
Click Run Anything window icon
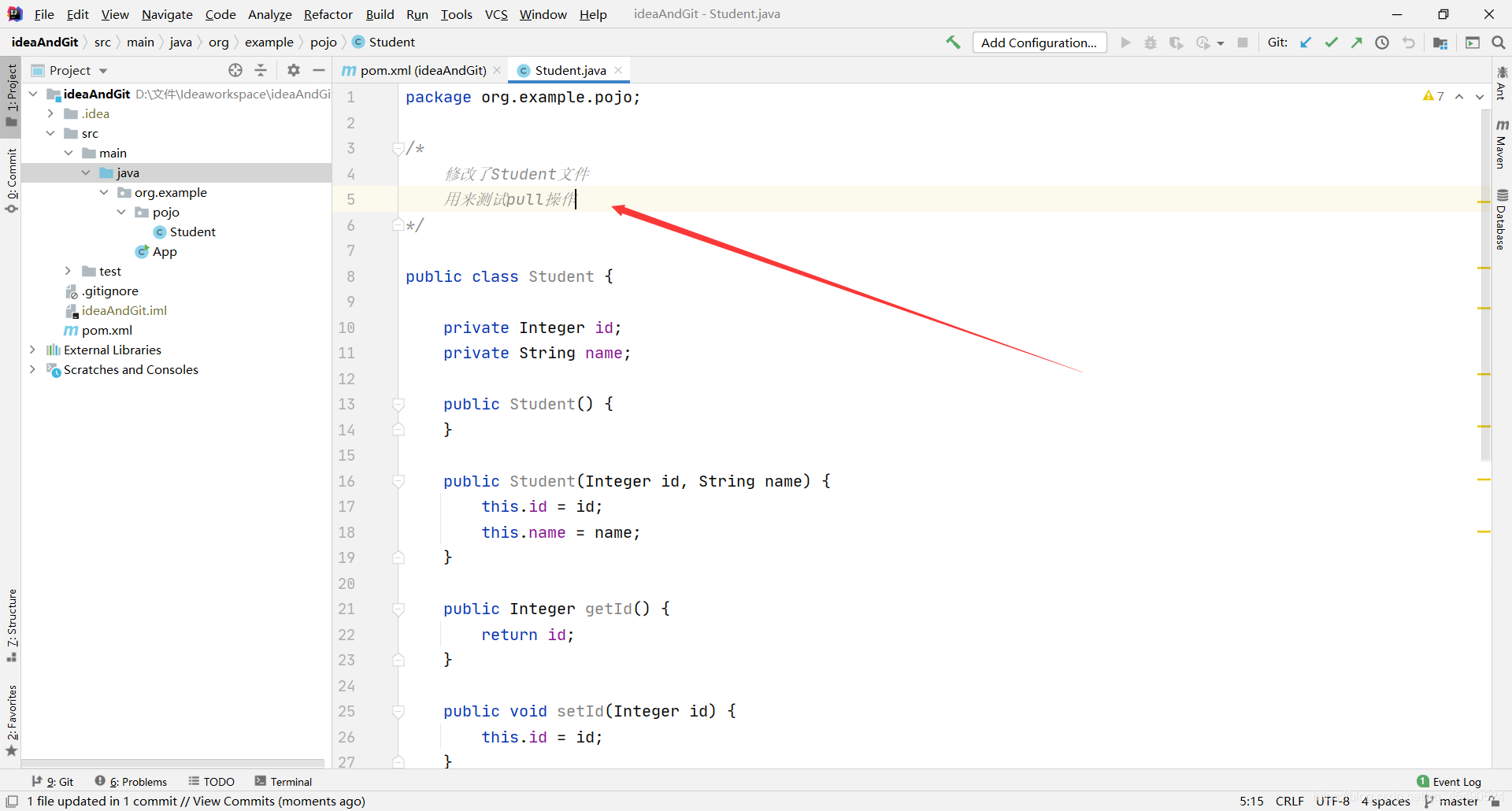point(1473,43)
